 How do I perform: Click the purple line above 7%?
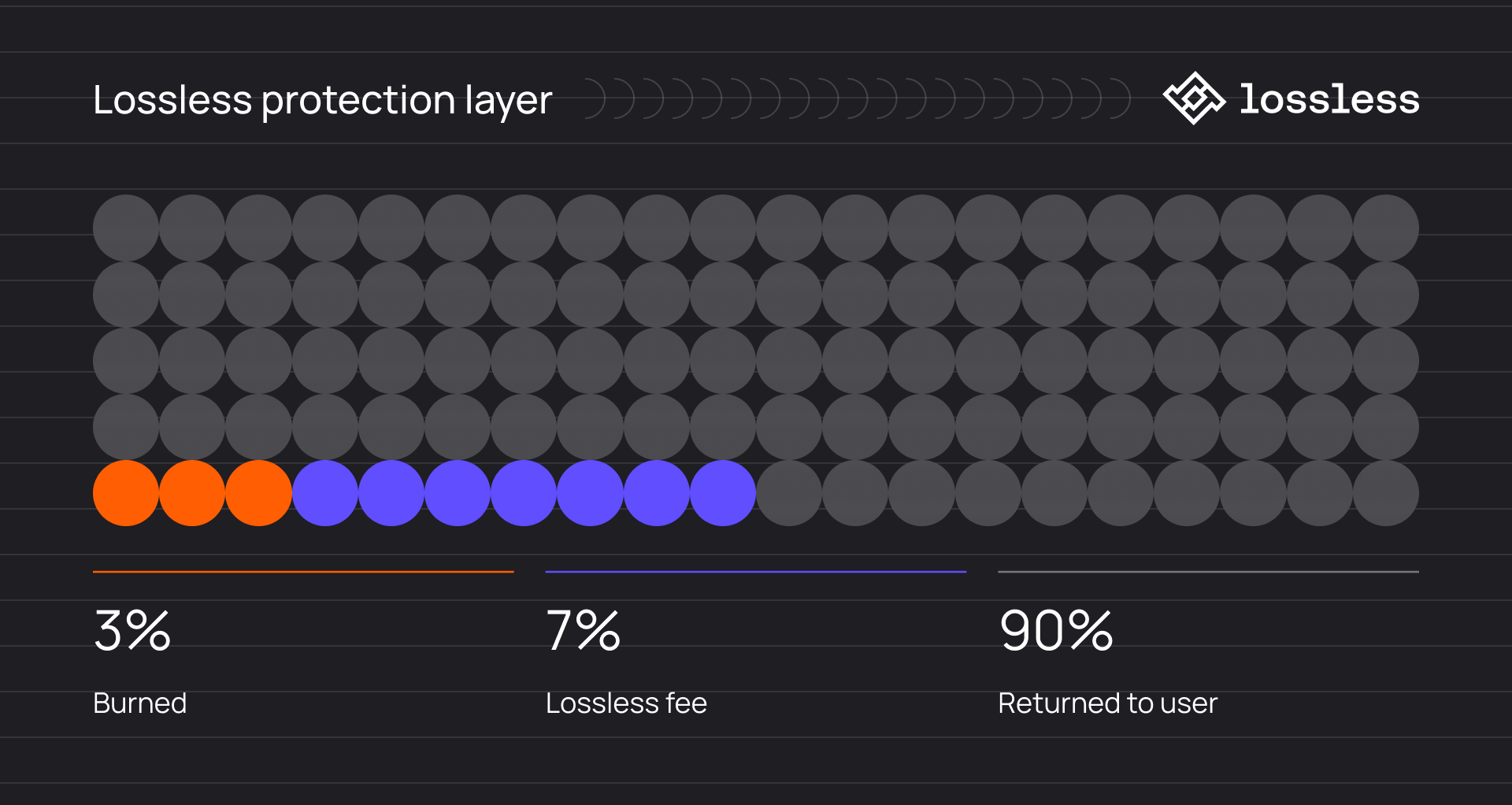755,572
